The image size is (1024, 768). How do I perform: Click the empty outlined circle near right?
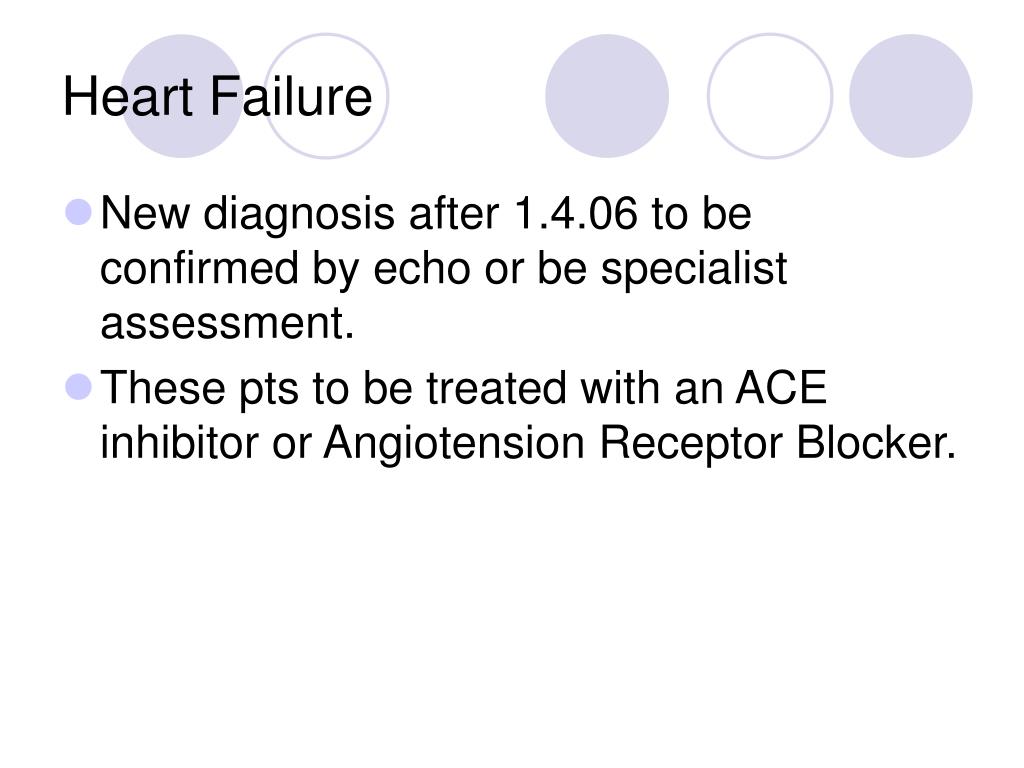[770, 96]
